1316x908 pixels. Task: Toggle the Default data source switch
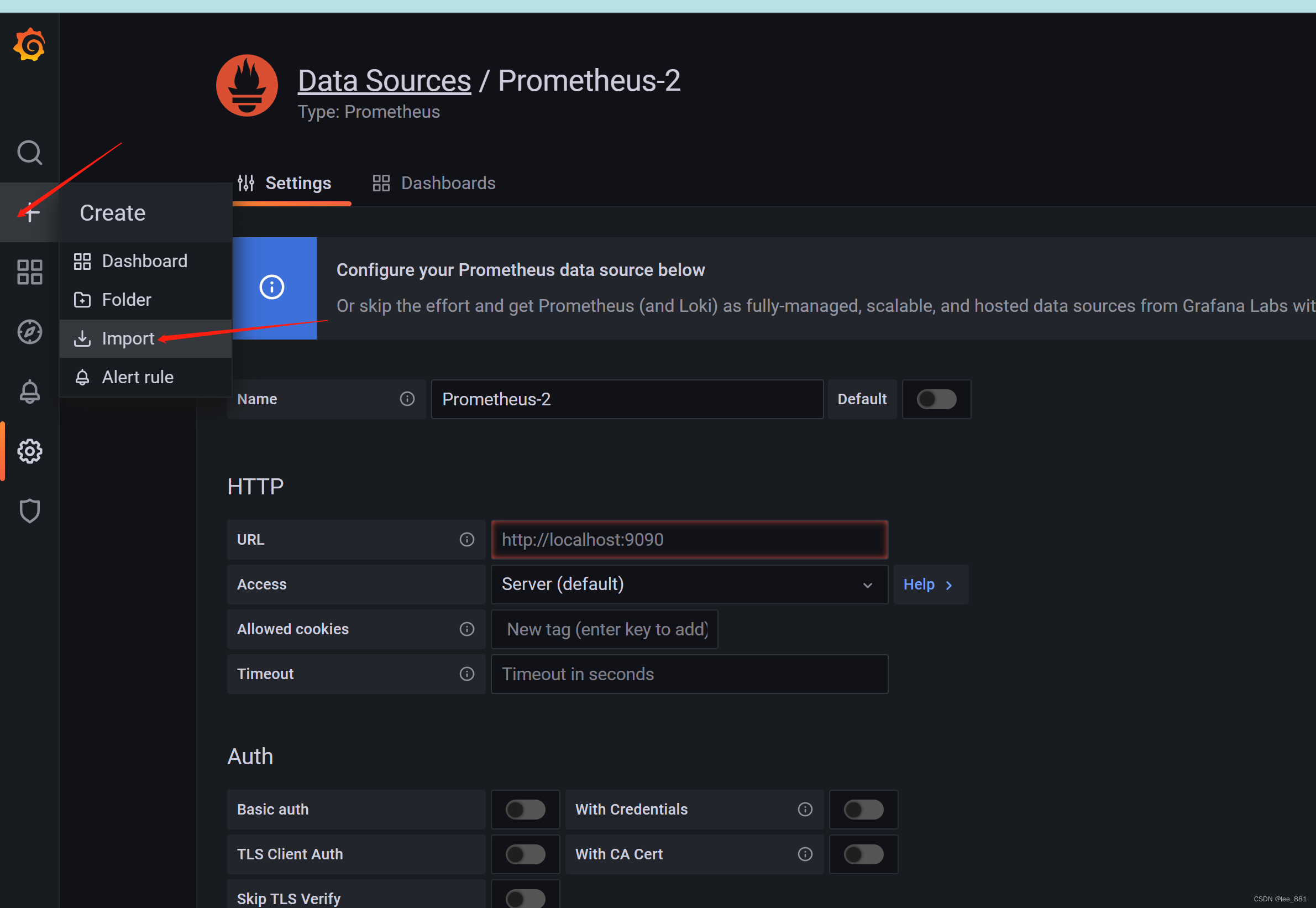(x=936, y=399)
